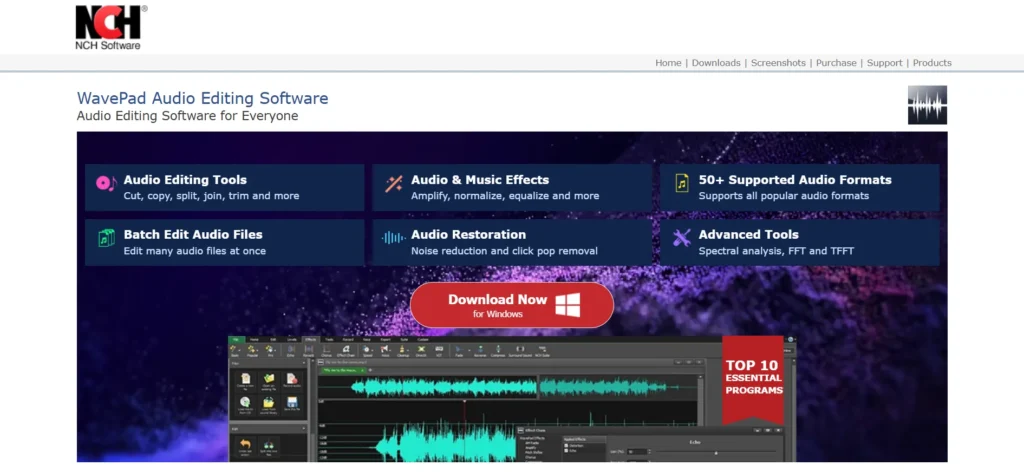This screenshot has height=472, width=1024.
Task: Open the Purchase navigation link
Action: (836, 63)
